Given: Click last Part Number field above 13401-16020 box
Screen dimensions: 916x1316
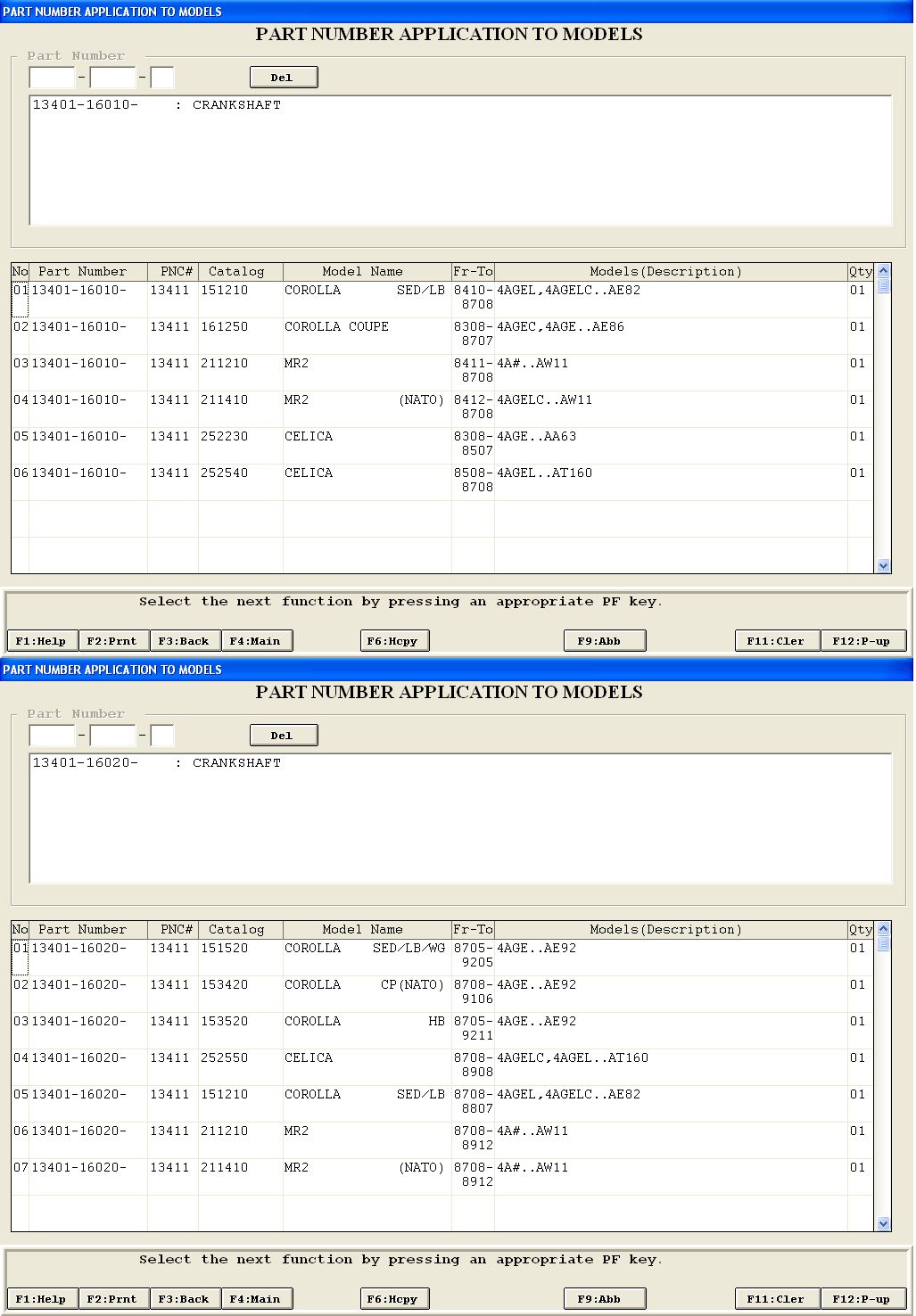Looking at the screenshot, I should pos(162,736).
